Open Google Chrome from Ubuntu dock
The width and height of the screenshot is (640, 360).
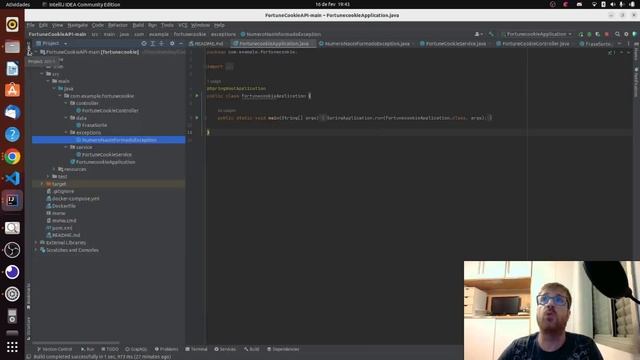12,157
